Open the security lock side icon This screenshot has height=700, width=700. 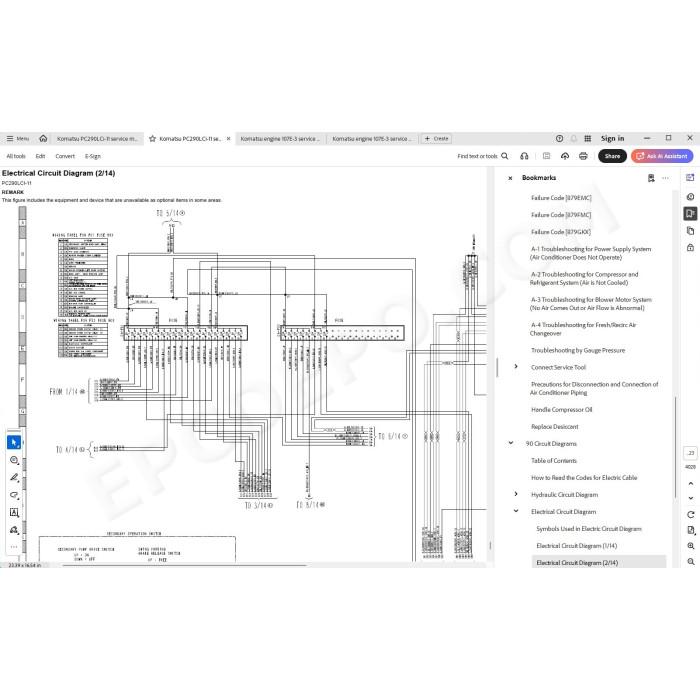click(690, 248)
